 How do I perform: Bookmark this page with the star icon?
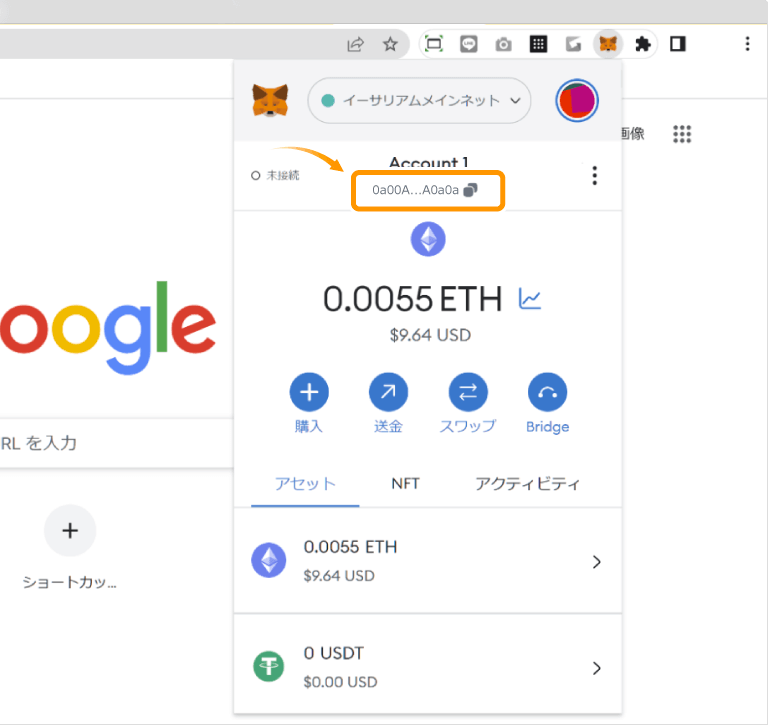[x=390, y=44]
